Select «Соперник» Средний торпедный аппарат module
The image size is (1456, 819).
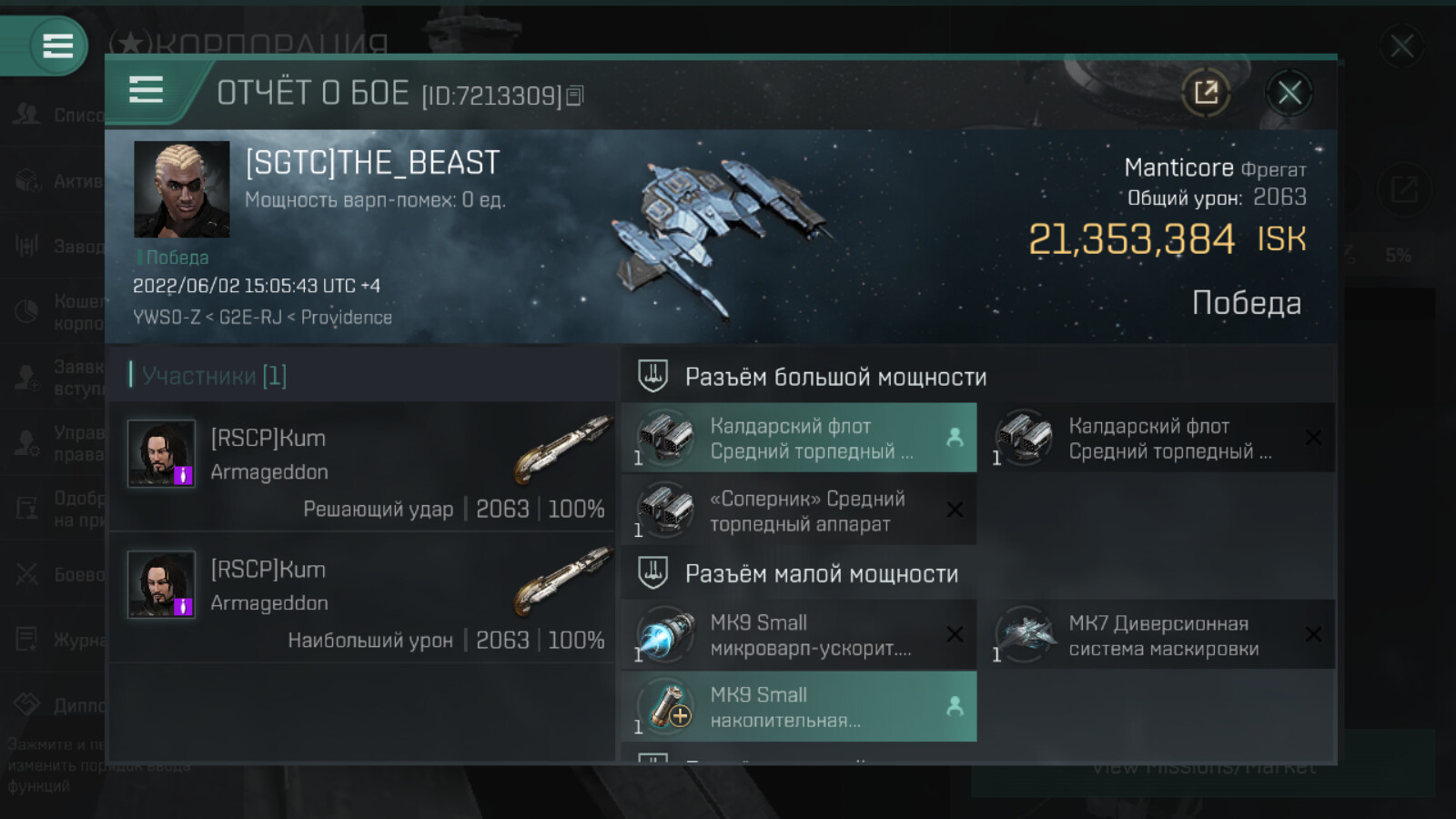[799, 511]
